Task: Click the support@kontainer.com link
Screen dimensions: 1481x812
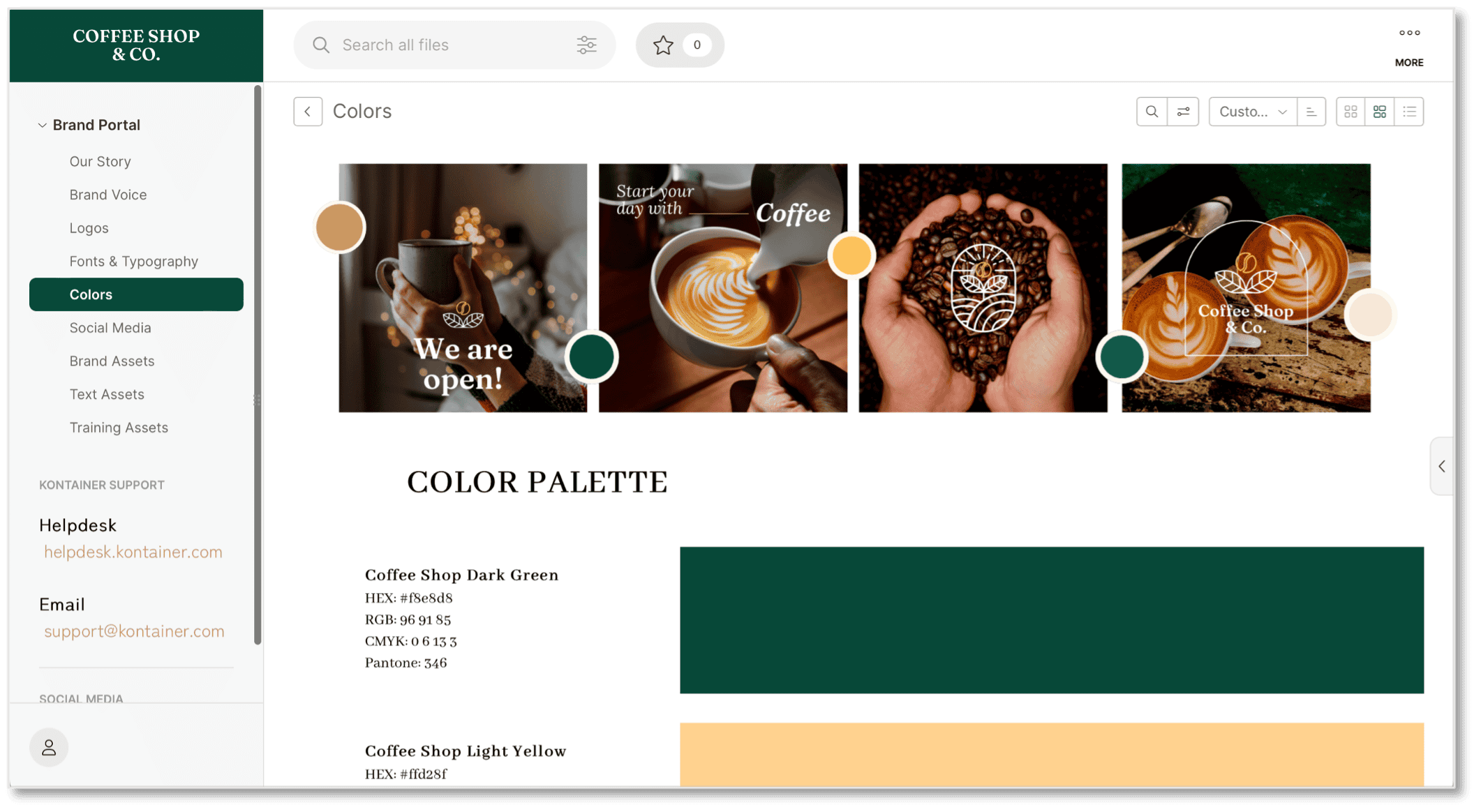Action: click(x=134, y=630)
